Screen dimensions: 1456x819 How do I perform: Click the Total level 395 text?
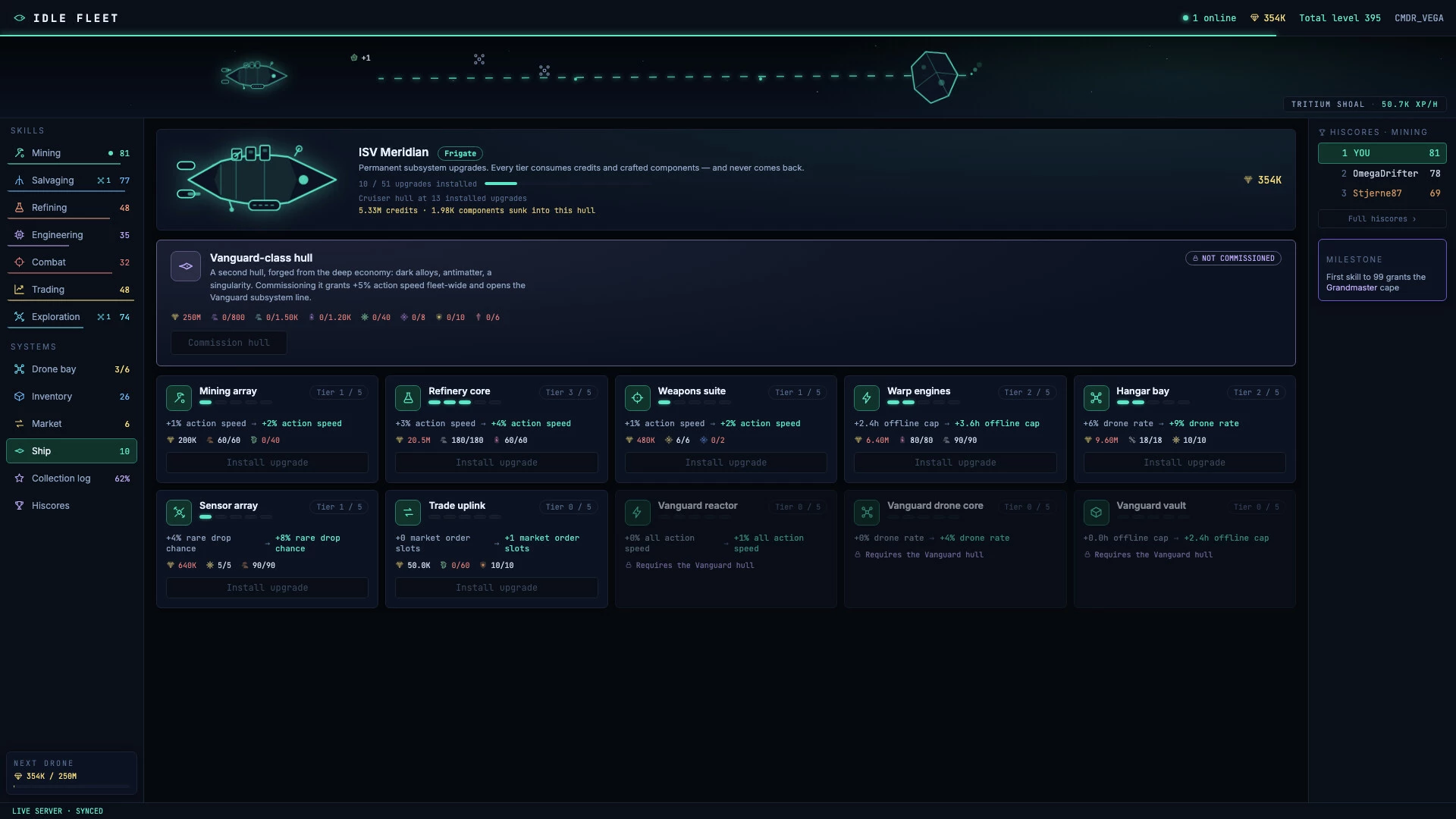pos(1339,18)
